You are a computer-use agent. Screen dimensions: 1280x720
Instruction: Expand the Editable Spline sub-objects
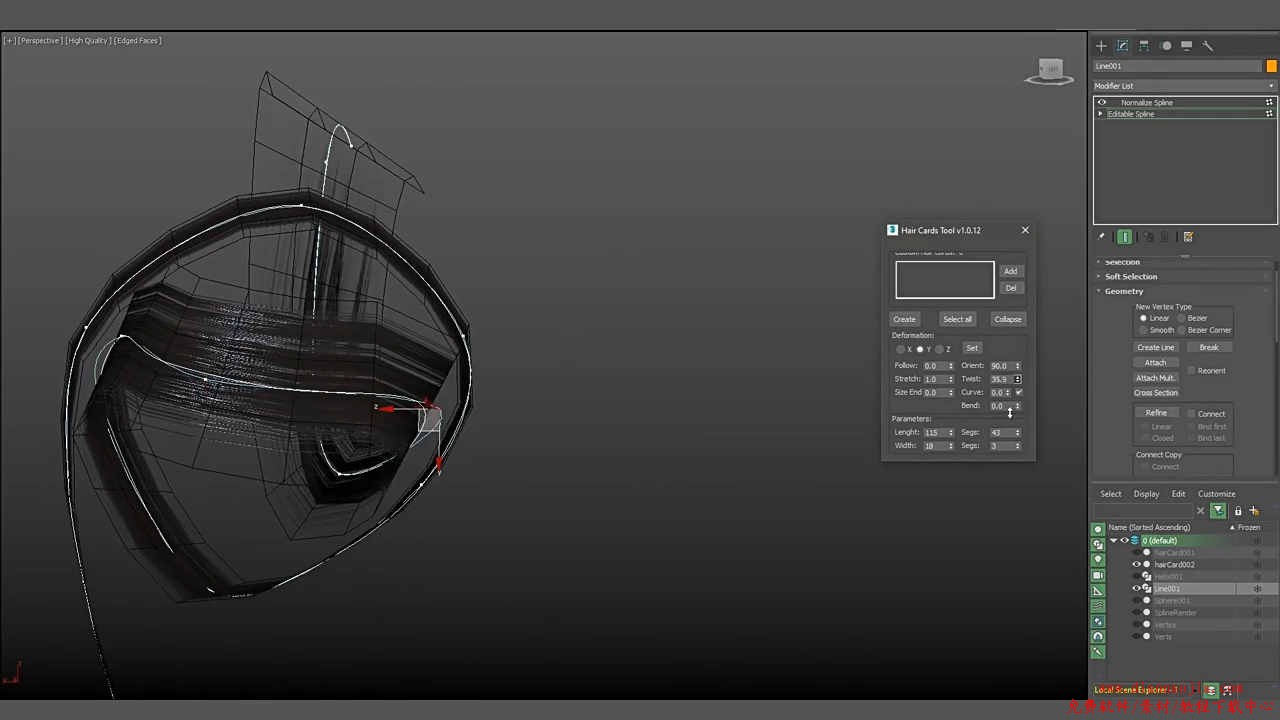click(1101, 114)
